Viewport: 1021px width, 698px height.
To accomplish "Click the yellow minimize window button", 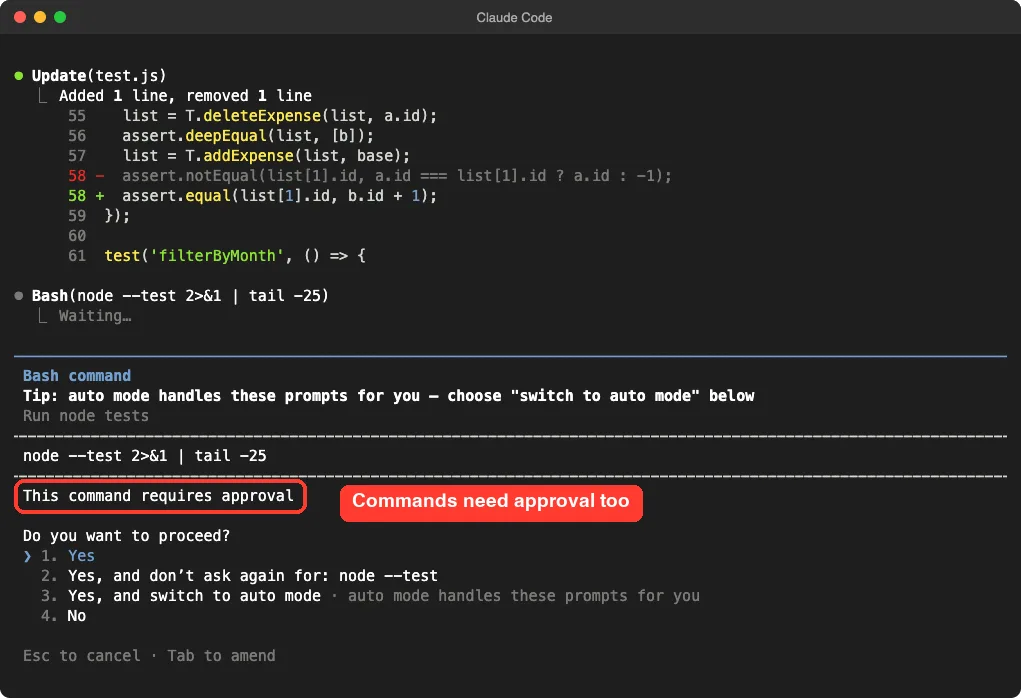I will click(40, 17).
